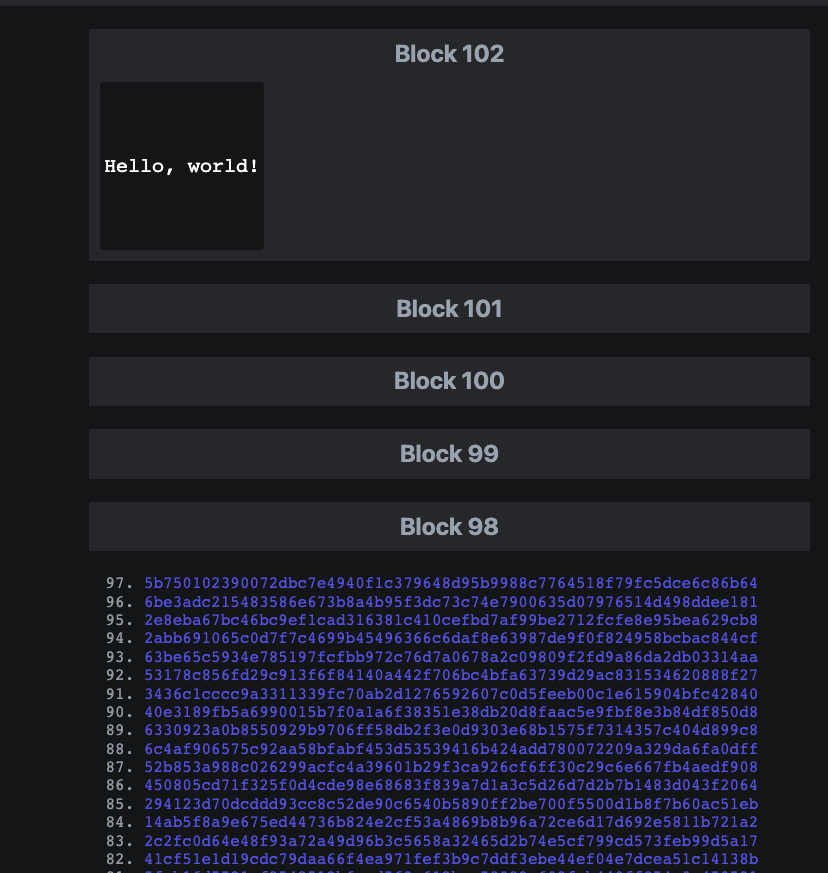
Task: Follow block 88 hash link 6c4af906
Action: point(451,749)
